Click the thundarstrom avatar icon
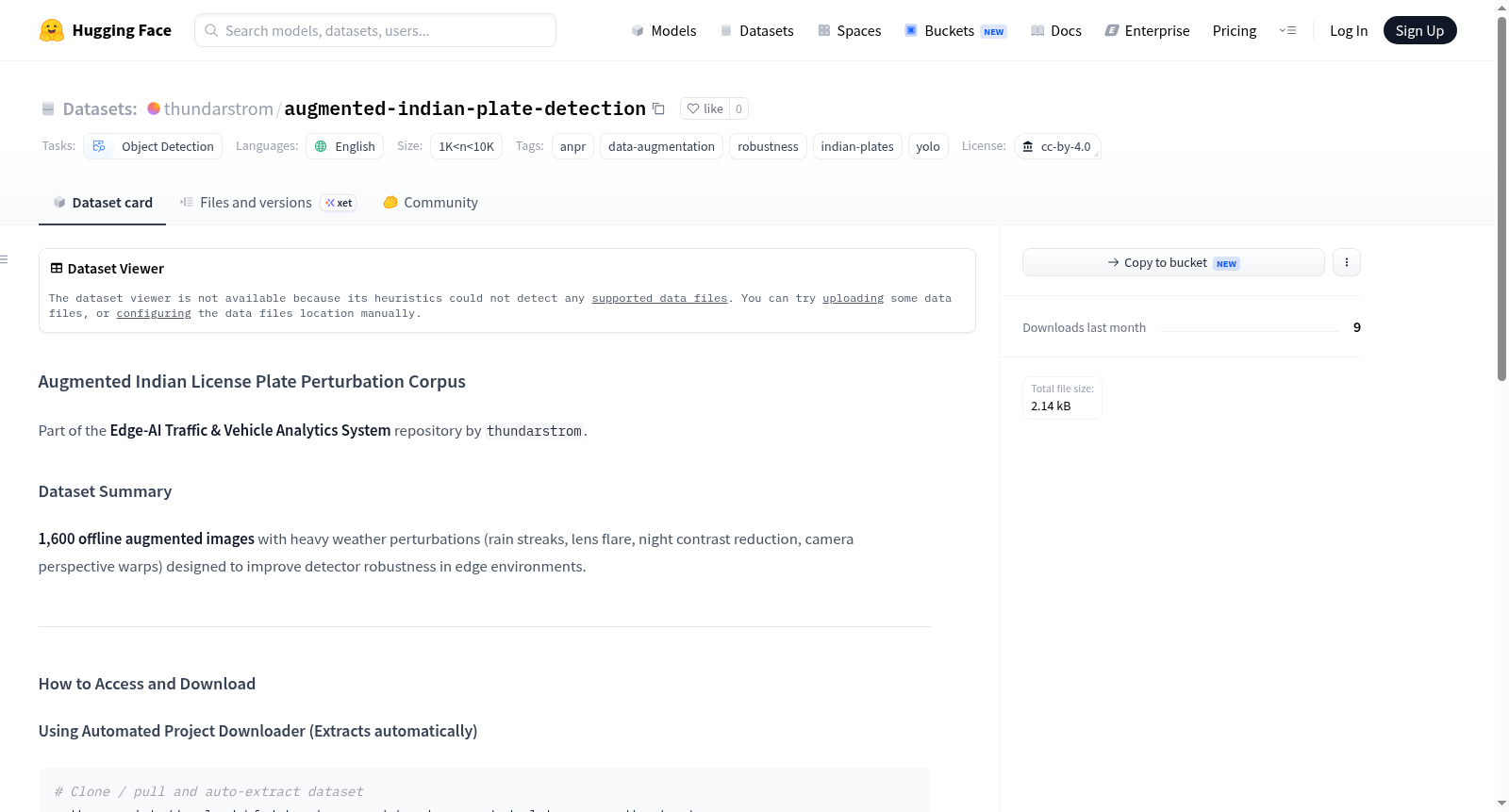This screenshot has height=812, width=1509. 154,108
